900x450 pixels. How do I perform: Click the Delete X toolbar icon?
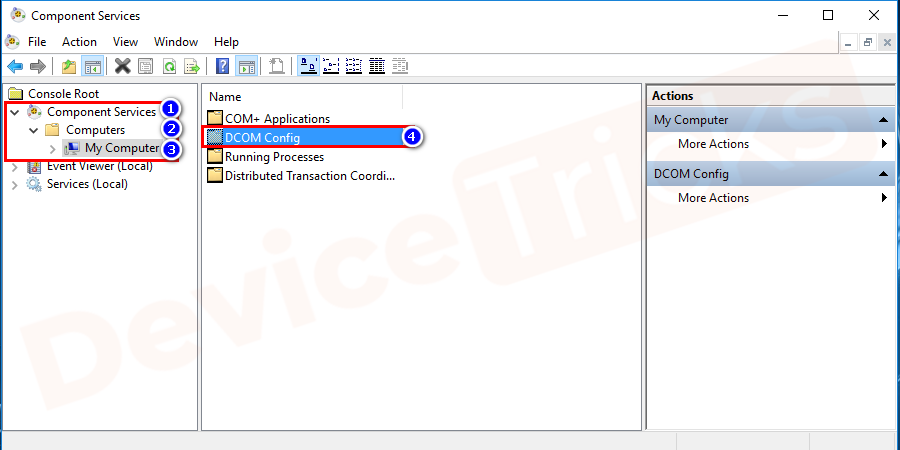click(x=122, y=67)
